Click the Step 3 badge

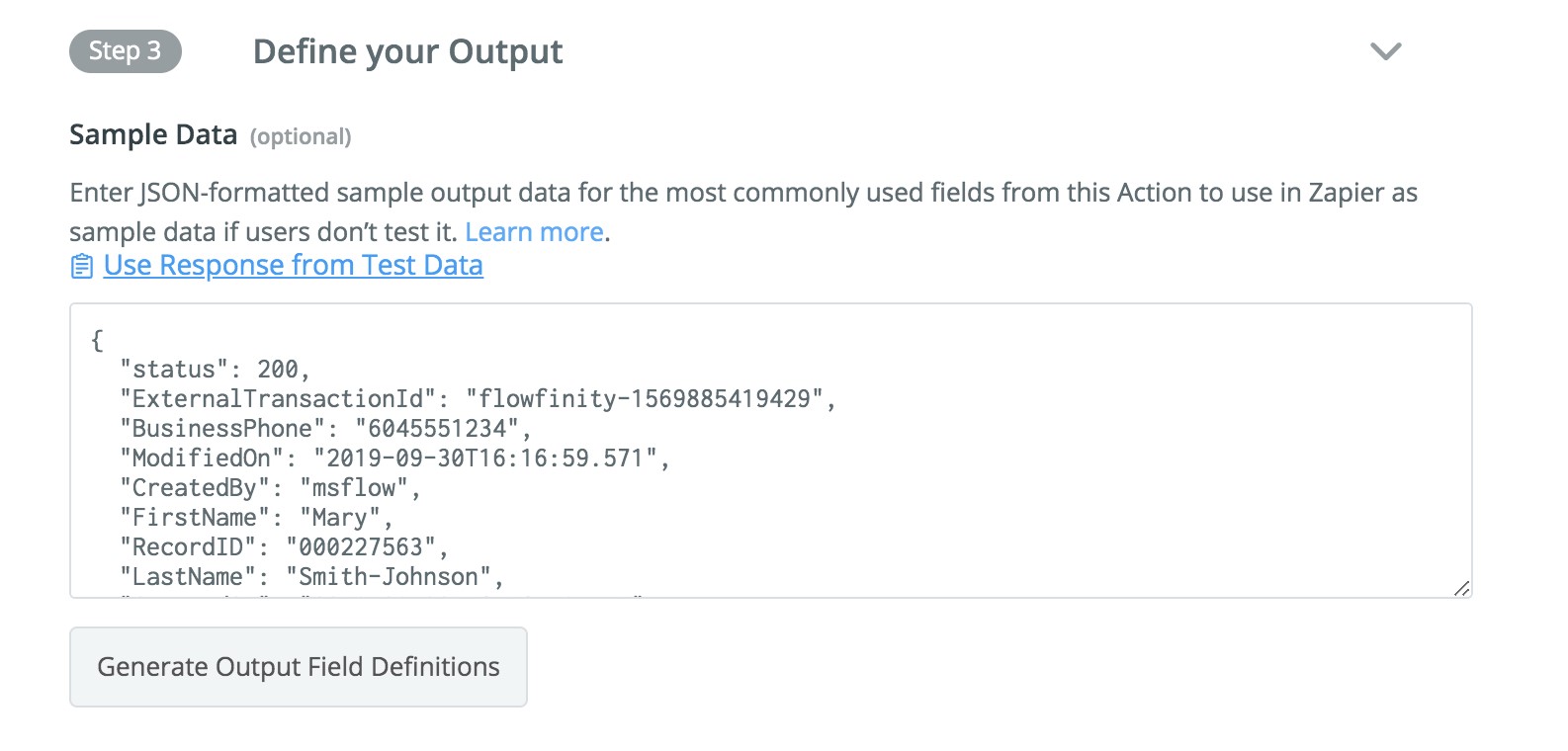coord(126,51)
